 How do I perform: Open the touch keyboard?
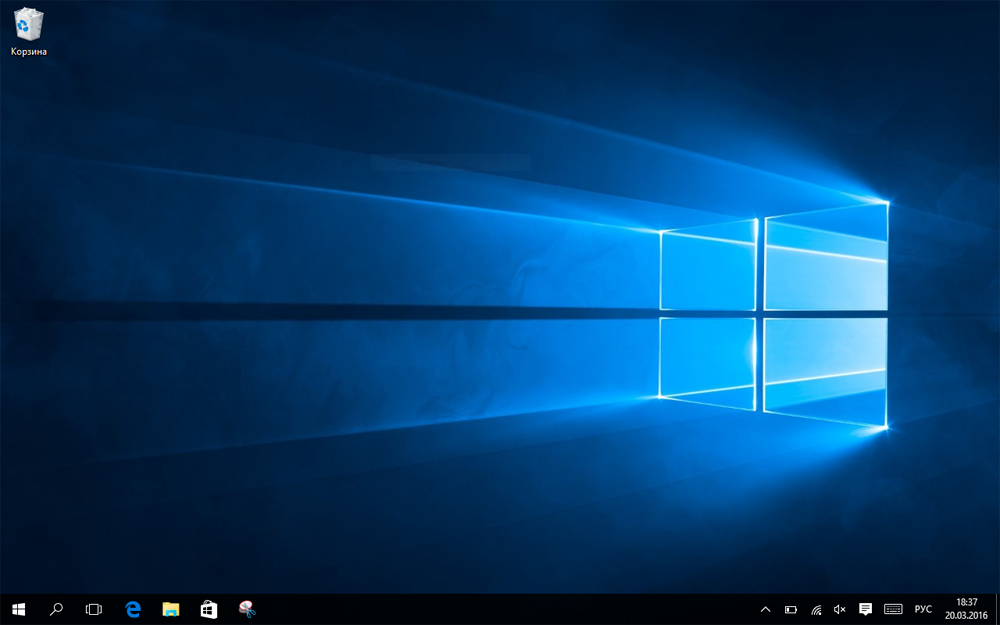point(893,610)
